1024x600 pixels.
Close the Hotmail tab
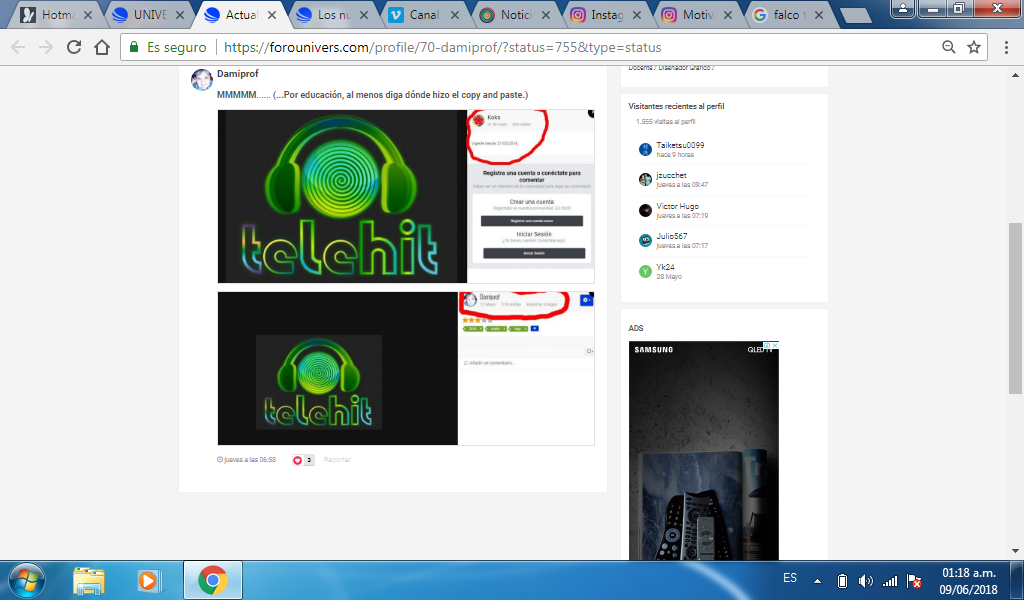pyautogui.click(x=88, y=14)
